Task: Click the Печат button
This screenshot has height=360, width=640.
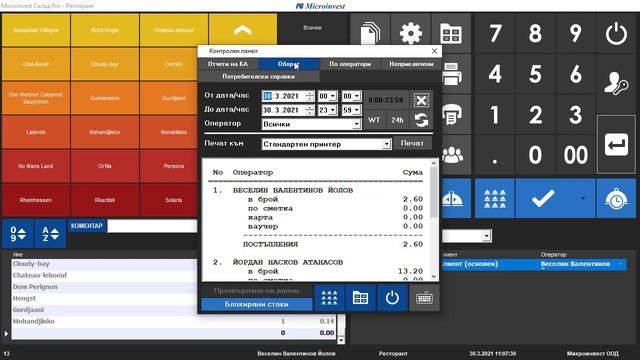Action: 412,143
